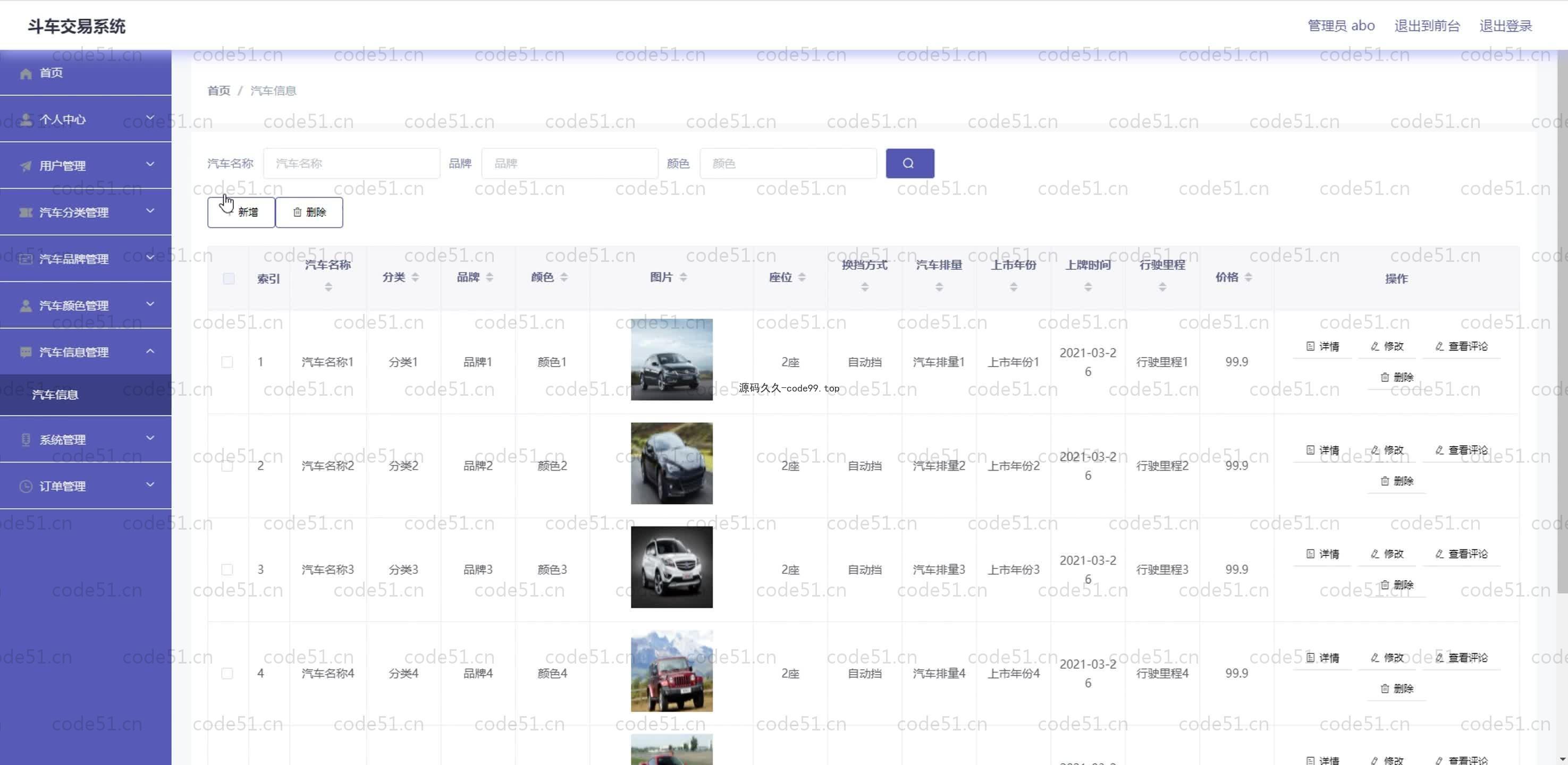The height and width of the screenshot is (765, 1568).
Task: Sort by 图片 column arrows
Action: [683, 277]
